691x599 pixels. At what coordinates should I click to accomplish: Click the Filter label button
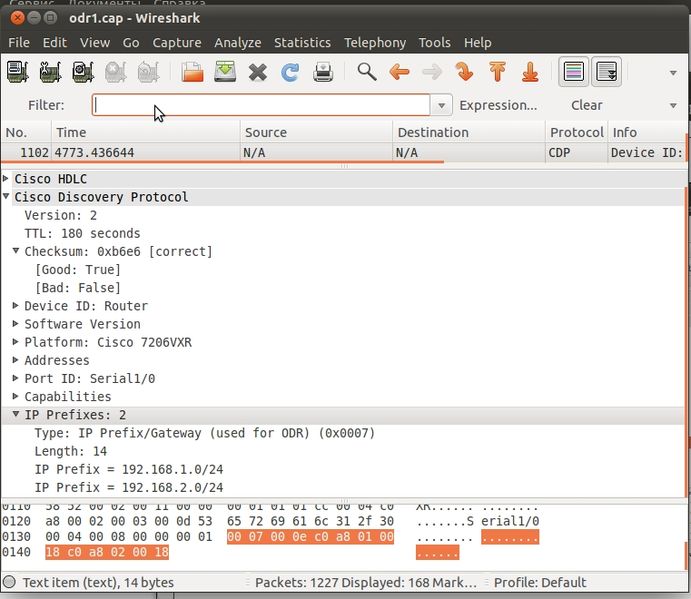(46, 105)
